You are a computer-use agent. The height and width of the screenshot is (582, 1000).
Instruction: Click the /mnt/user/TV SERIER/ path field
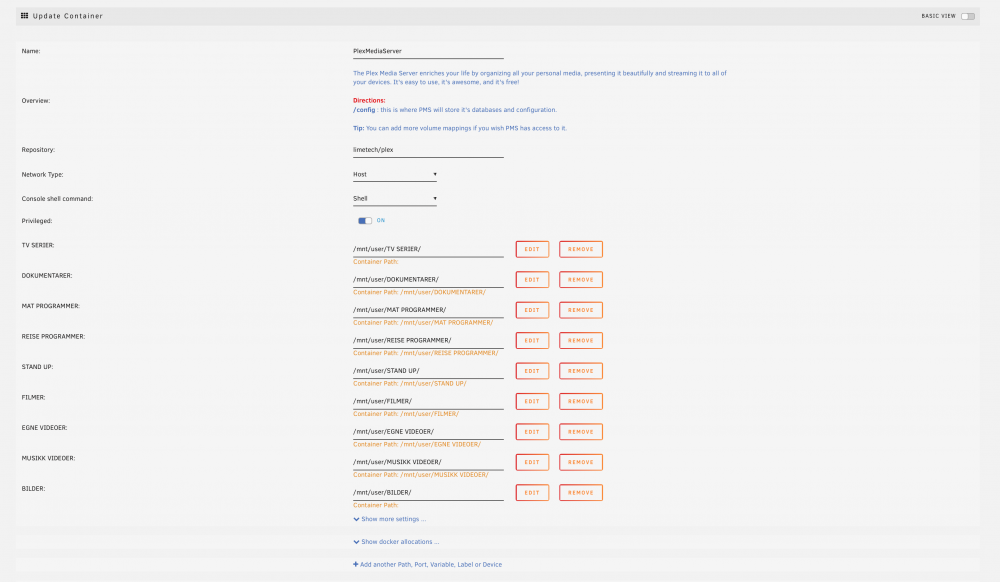click(x=428, y=249)
